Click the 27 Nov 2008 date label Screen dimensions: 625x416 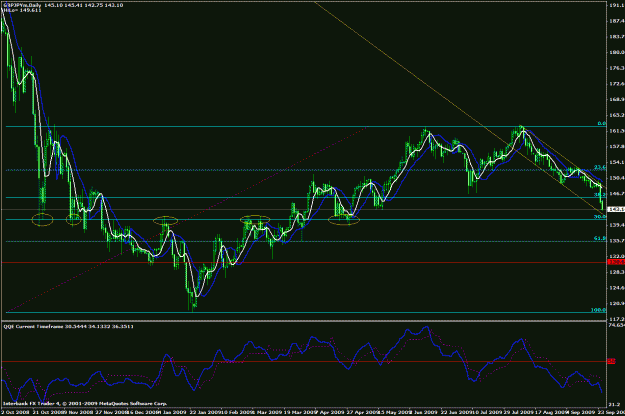tap(112, 413)
